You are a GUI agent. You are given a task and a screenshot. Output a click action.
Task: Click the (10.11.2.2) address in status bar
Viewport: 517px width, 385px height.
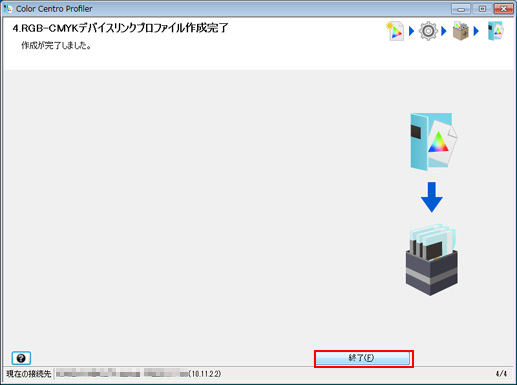pos(205,374)
